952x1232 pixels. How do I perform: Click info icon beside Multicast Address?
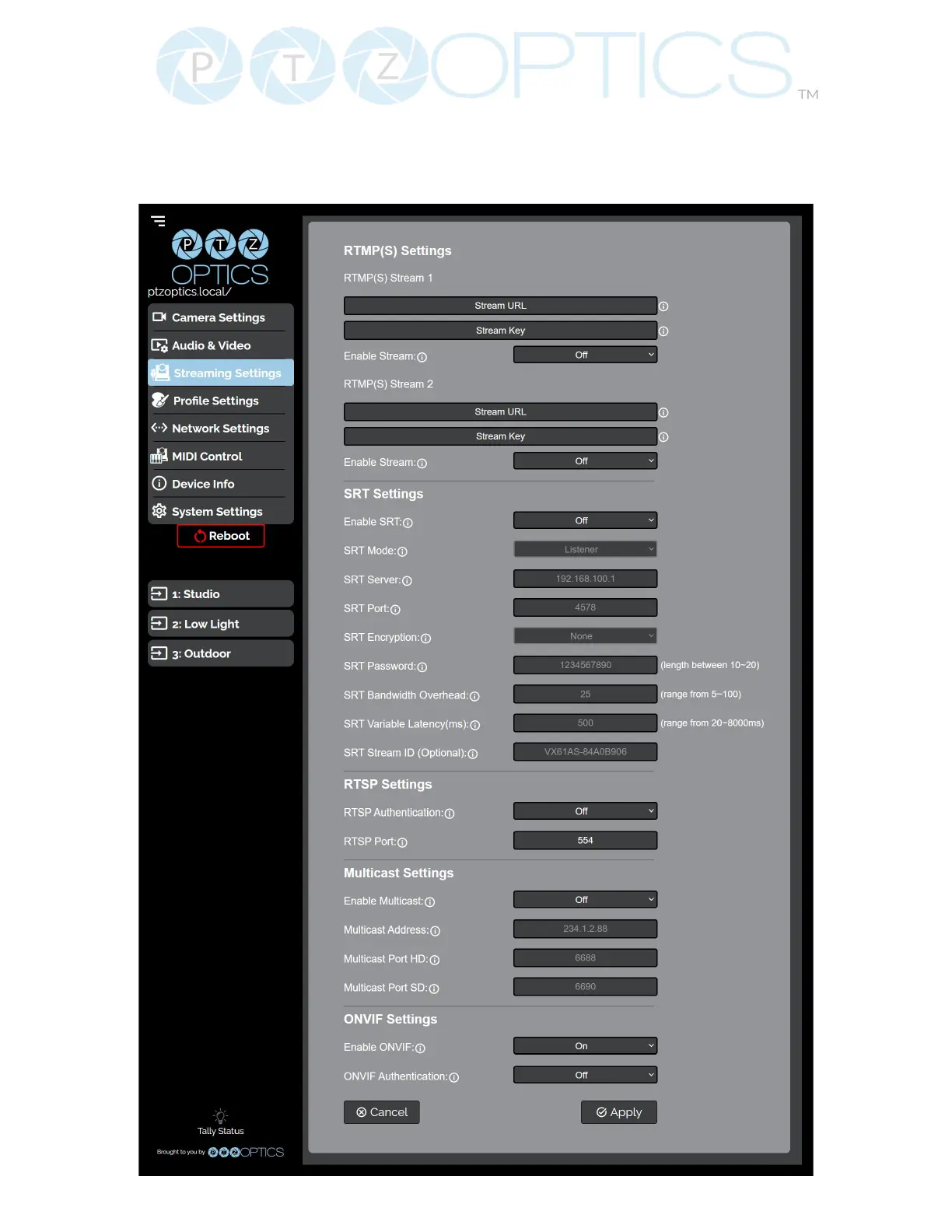coord(436,932)
